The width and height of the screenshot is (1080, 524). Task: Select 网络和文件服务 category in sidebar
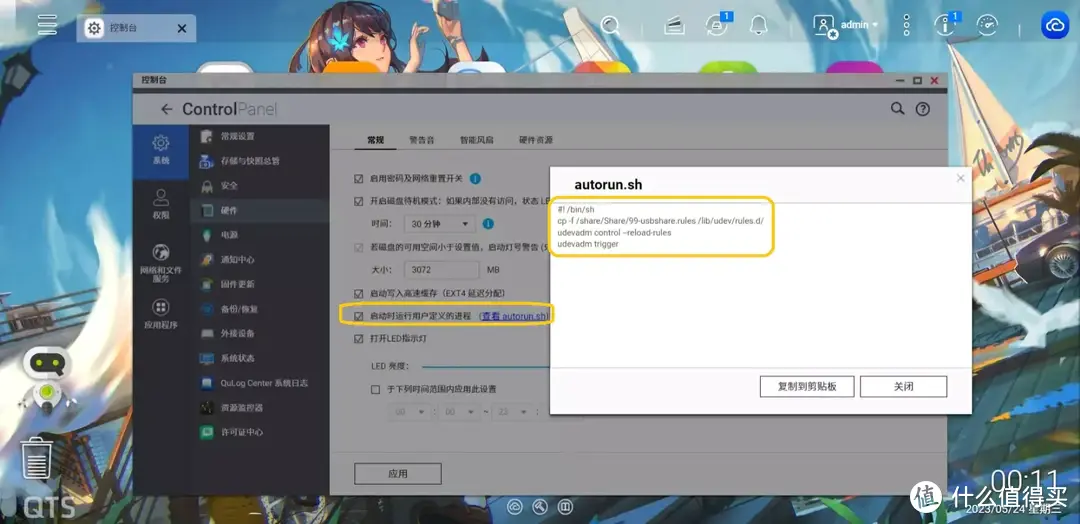(x=160, y=263)
